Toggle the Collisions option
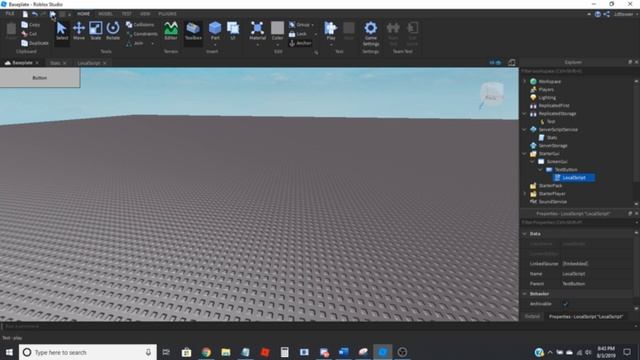The image size is (640, 360). click(x=140, y=25)
